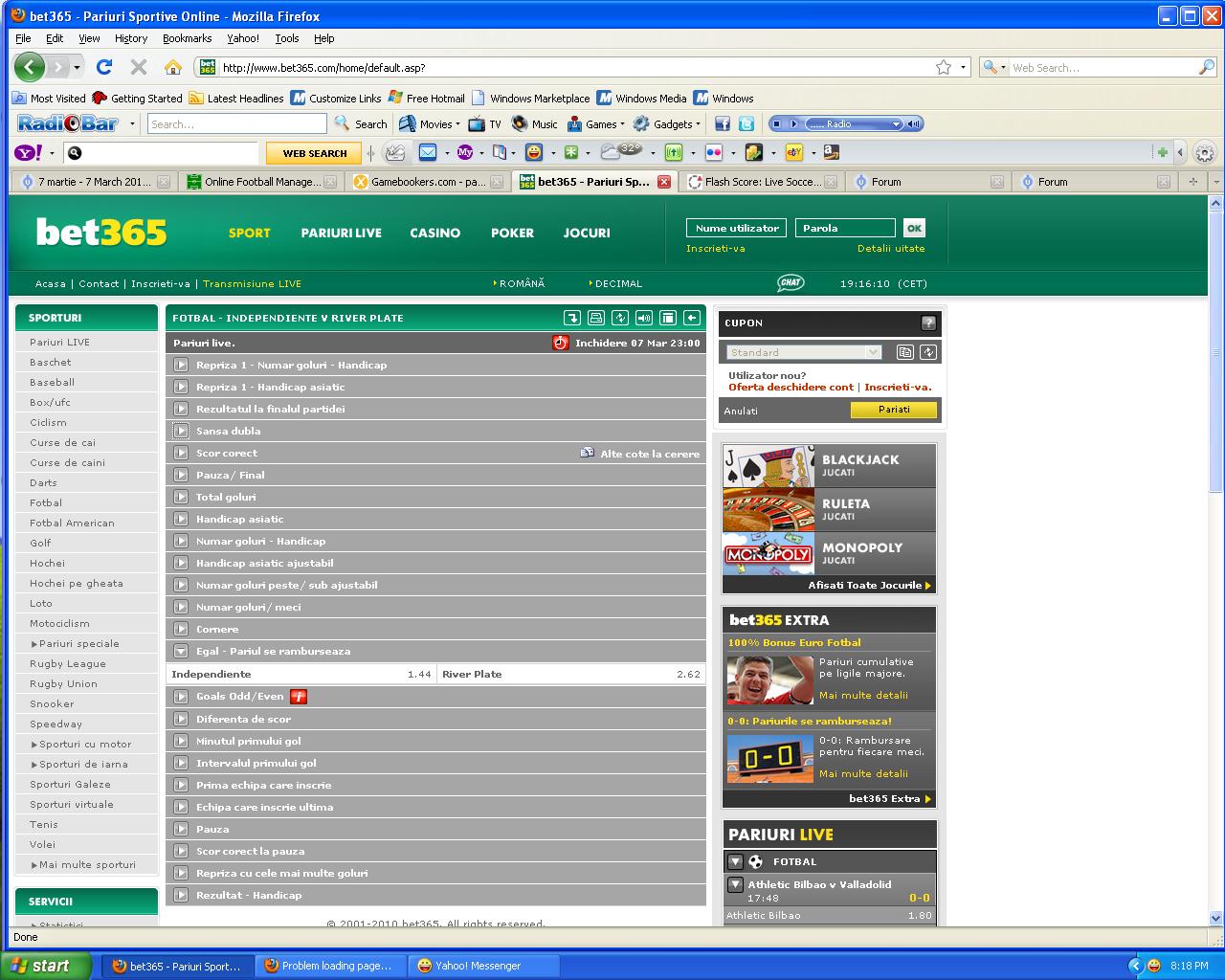The height and width of the screenshot is (980, 1225).
Task: Open Yahoo! Messenger from the taskbar
Action: pyautogui.click(x=483, y=966)
